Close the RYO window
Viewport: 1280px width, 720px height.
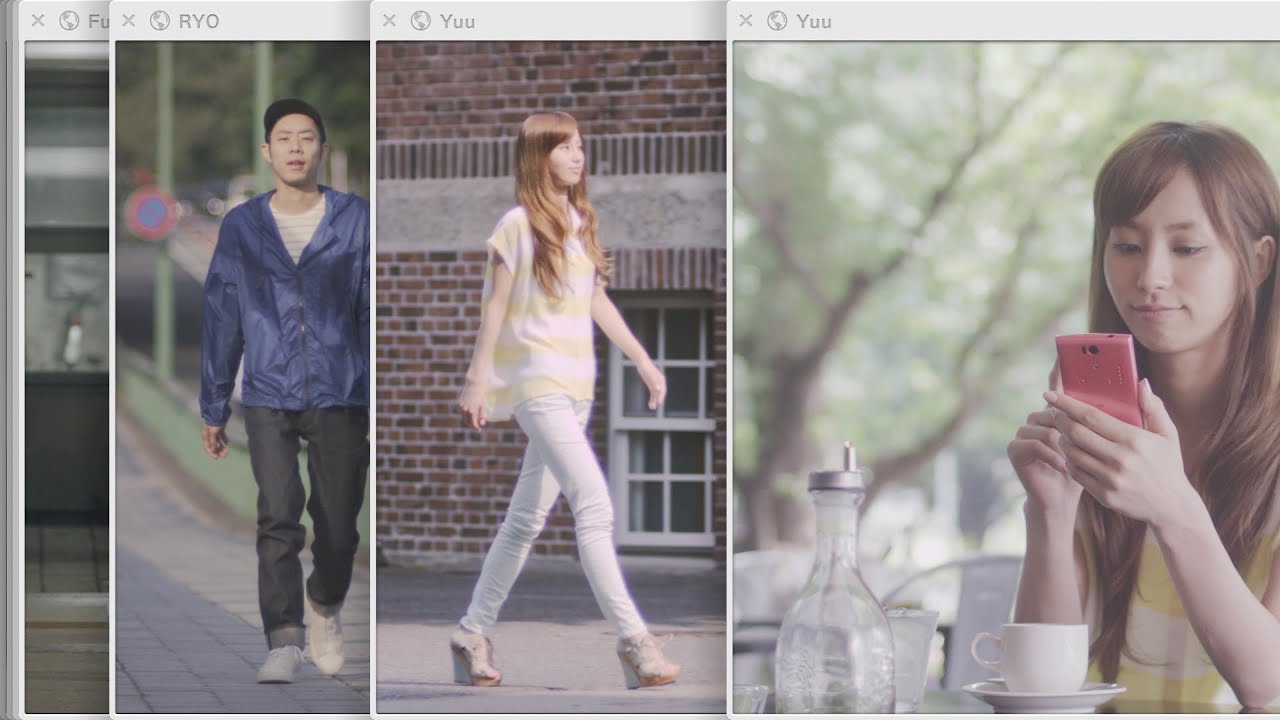pyautogui.click(x=129, y=20)
